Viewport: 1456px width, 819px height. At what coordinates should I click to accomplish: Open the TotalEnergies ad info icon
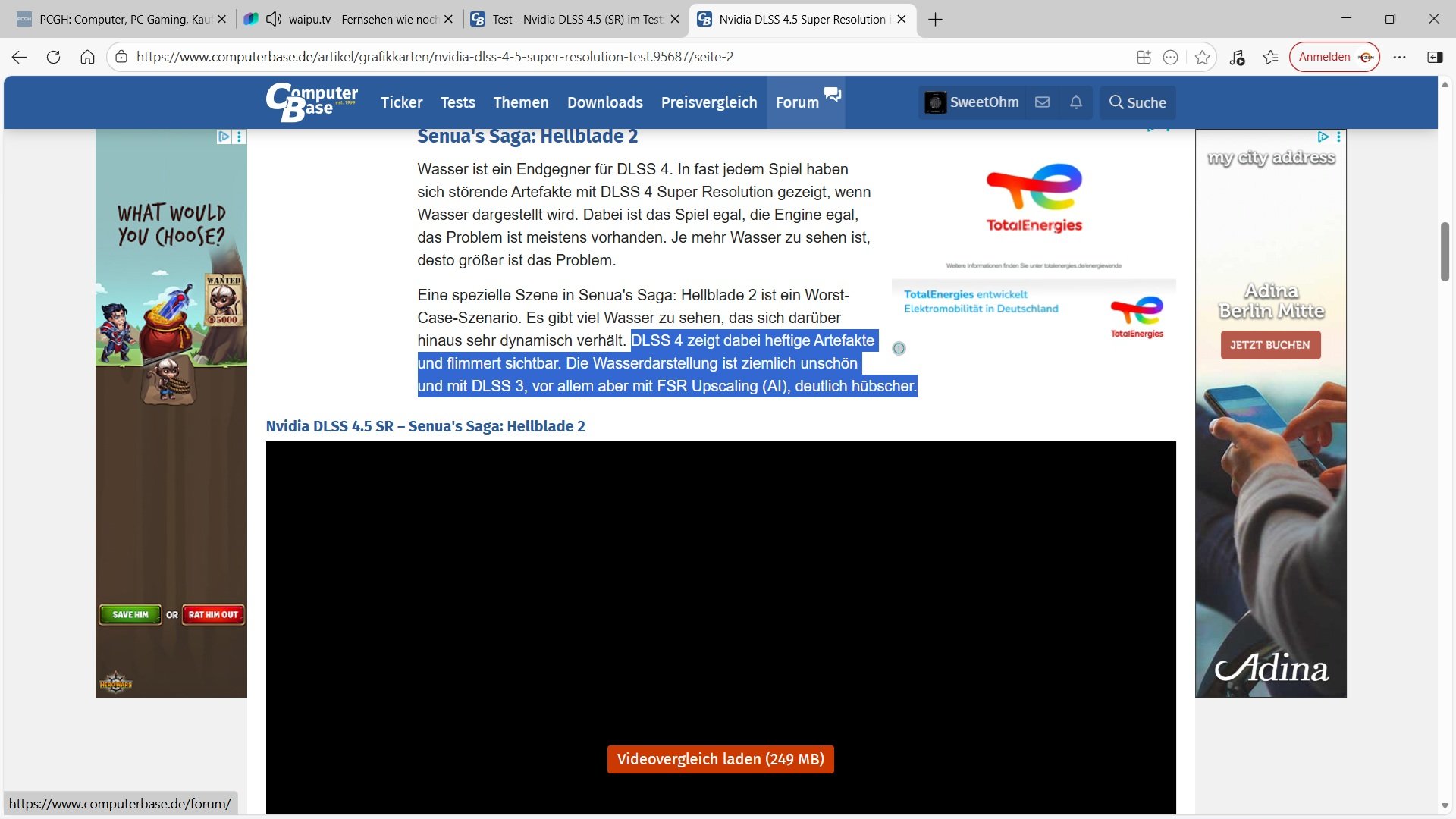coord(899,349)
